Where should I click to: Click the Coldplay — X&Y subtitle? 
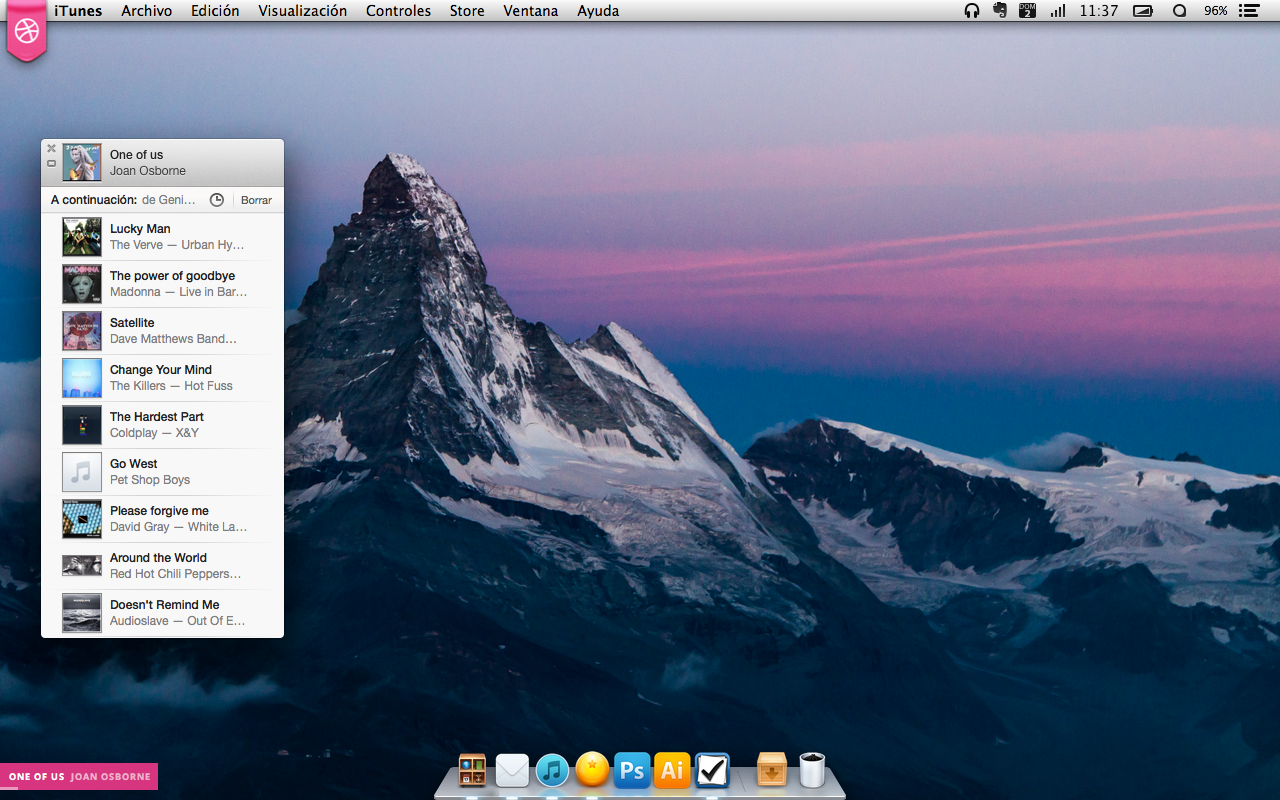(x=154, y=433)
